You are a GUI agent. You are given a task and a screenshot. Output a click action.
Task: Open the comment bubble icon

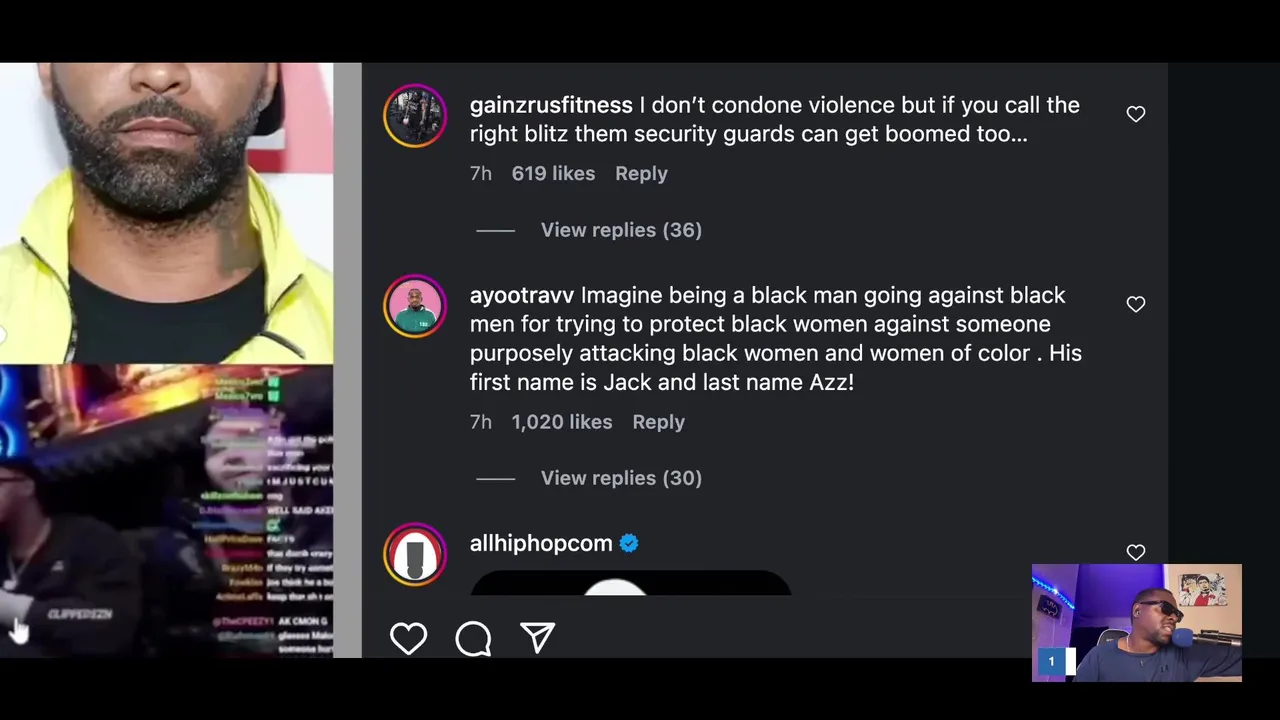[x=473, y=638]
